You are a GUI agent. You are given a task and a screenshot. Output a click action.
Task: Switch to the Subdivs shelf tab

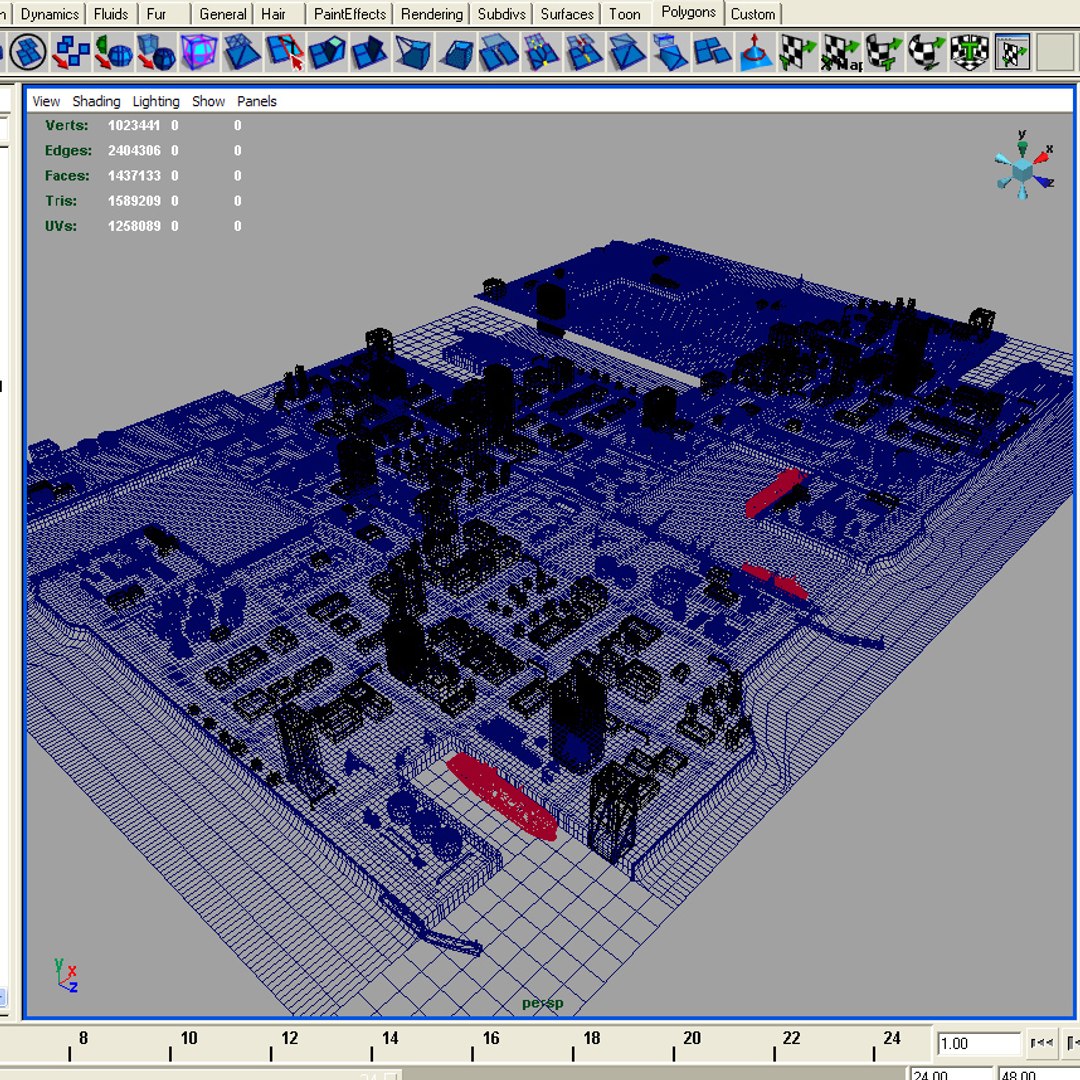(501, 14)
